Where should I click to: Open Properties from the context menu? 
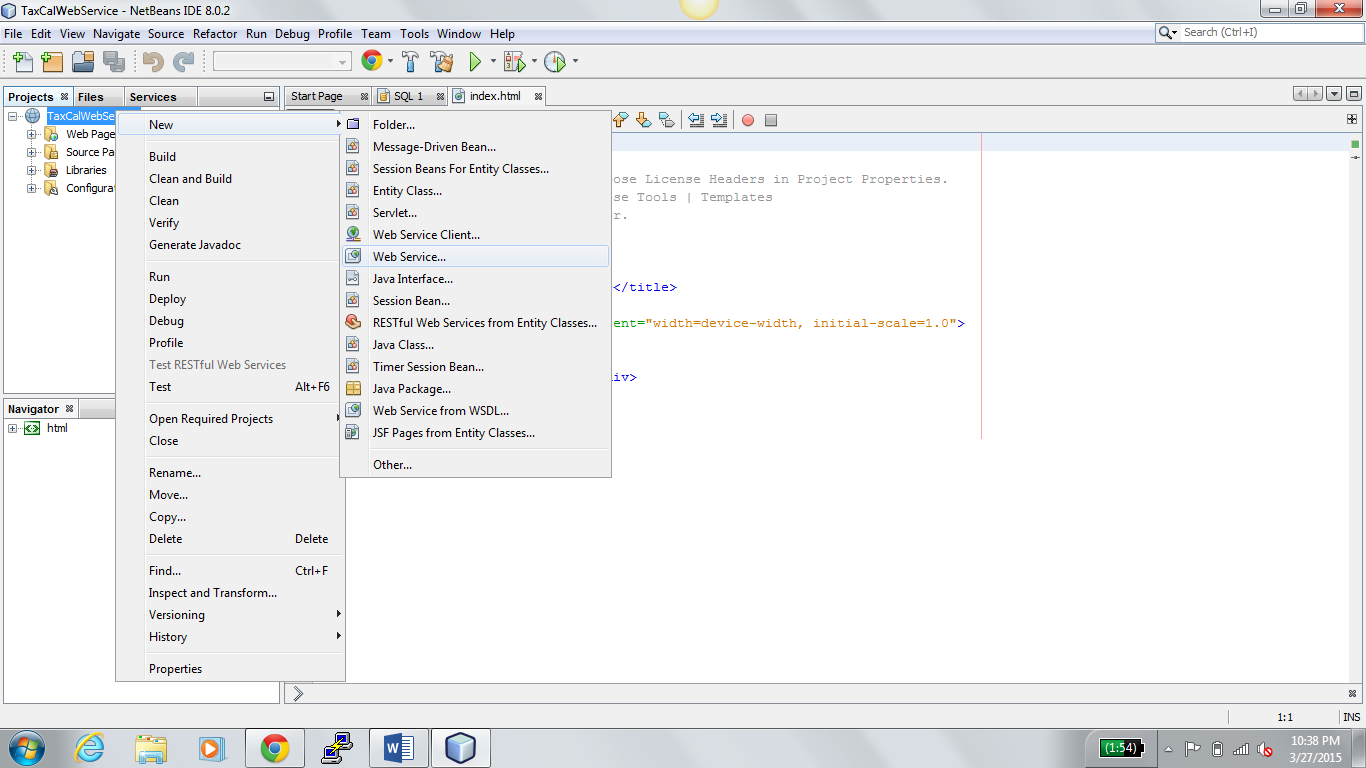230,669
